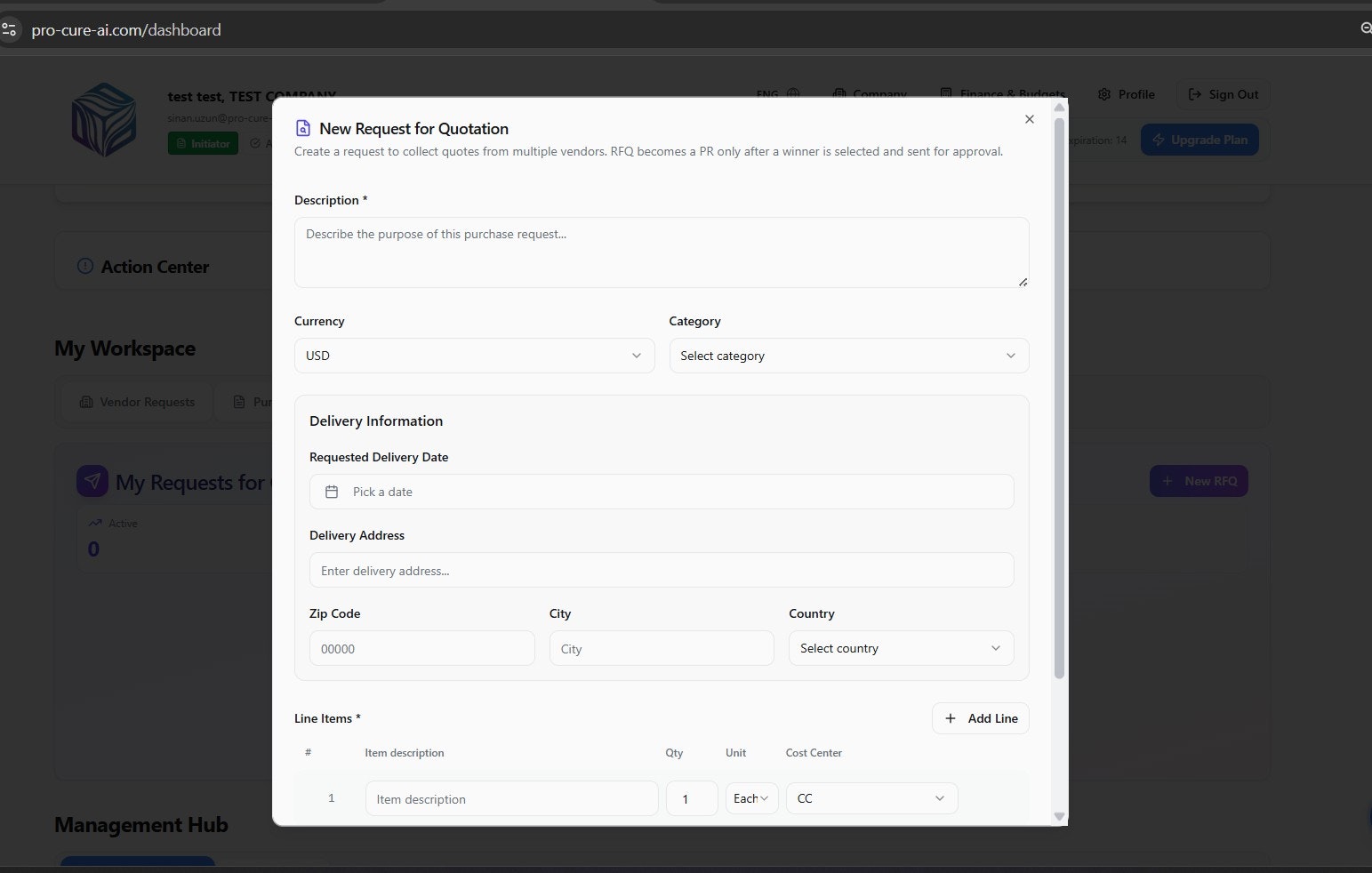Open the Select category dropdown

click(849, 356)
